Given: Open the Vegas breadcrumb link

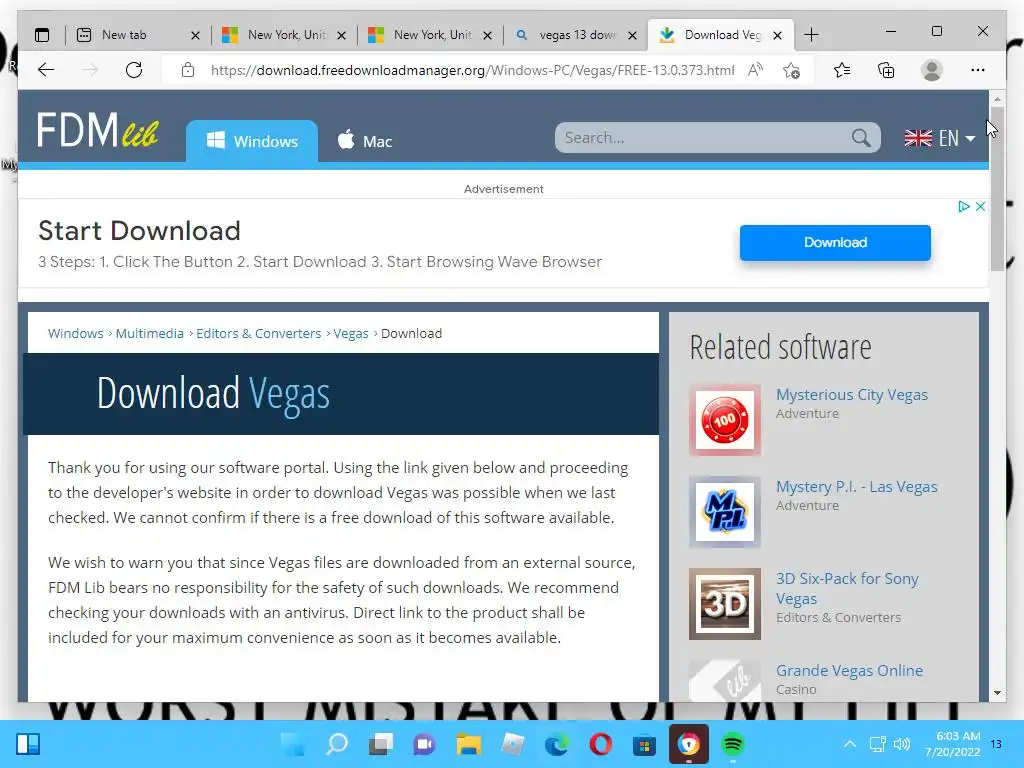Looking at the screenshot, I should tap(351, 333).
